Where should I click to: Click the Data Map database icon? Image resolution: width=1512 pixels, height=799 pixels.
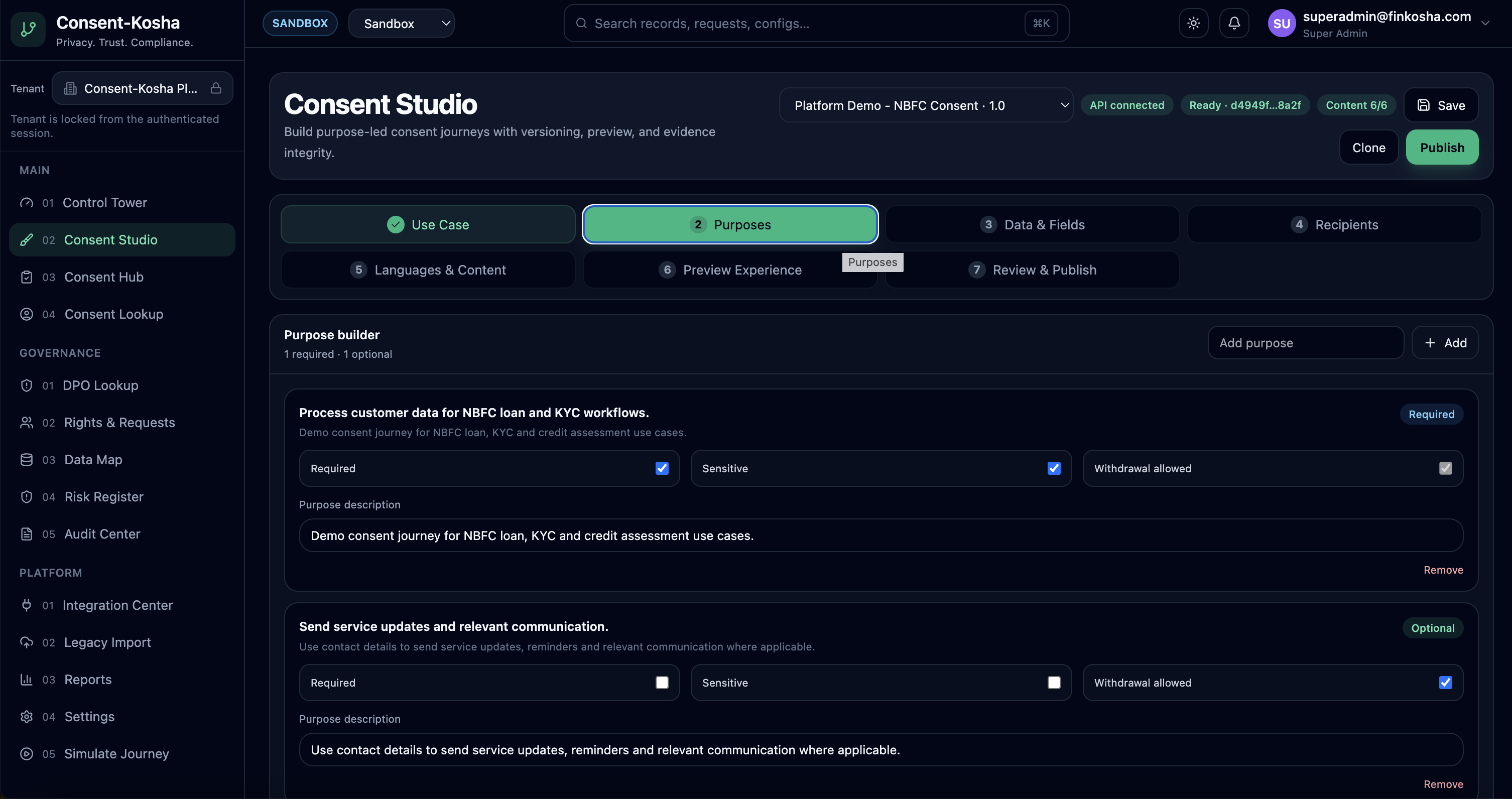[x=27, y=460]
